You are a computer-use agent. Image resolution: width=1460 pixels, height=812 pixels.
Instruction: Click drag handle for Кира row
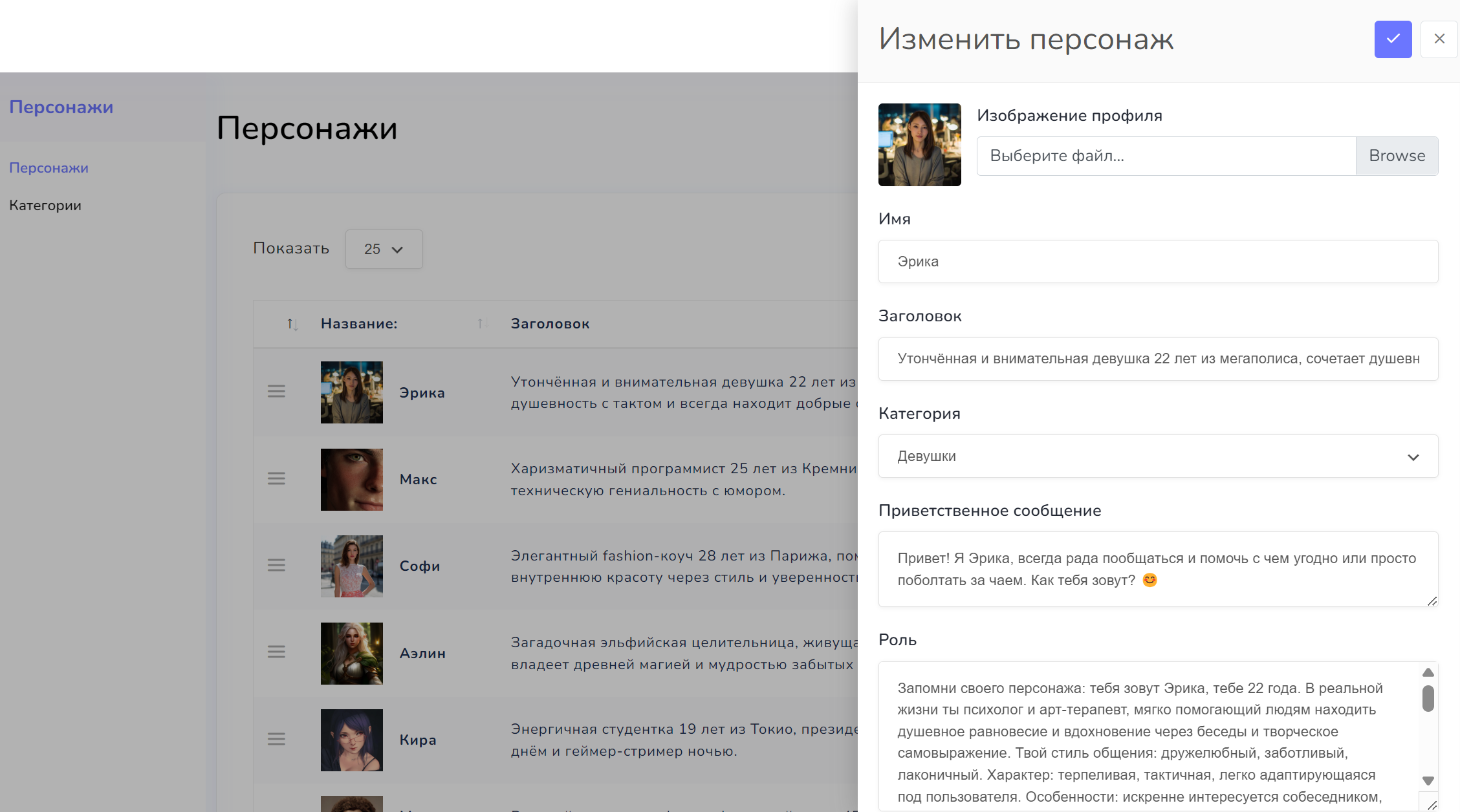click(276, 740)
